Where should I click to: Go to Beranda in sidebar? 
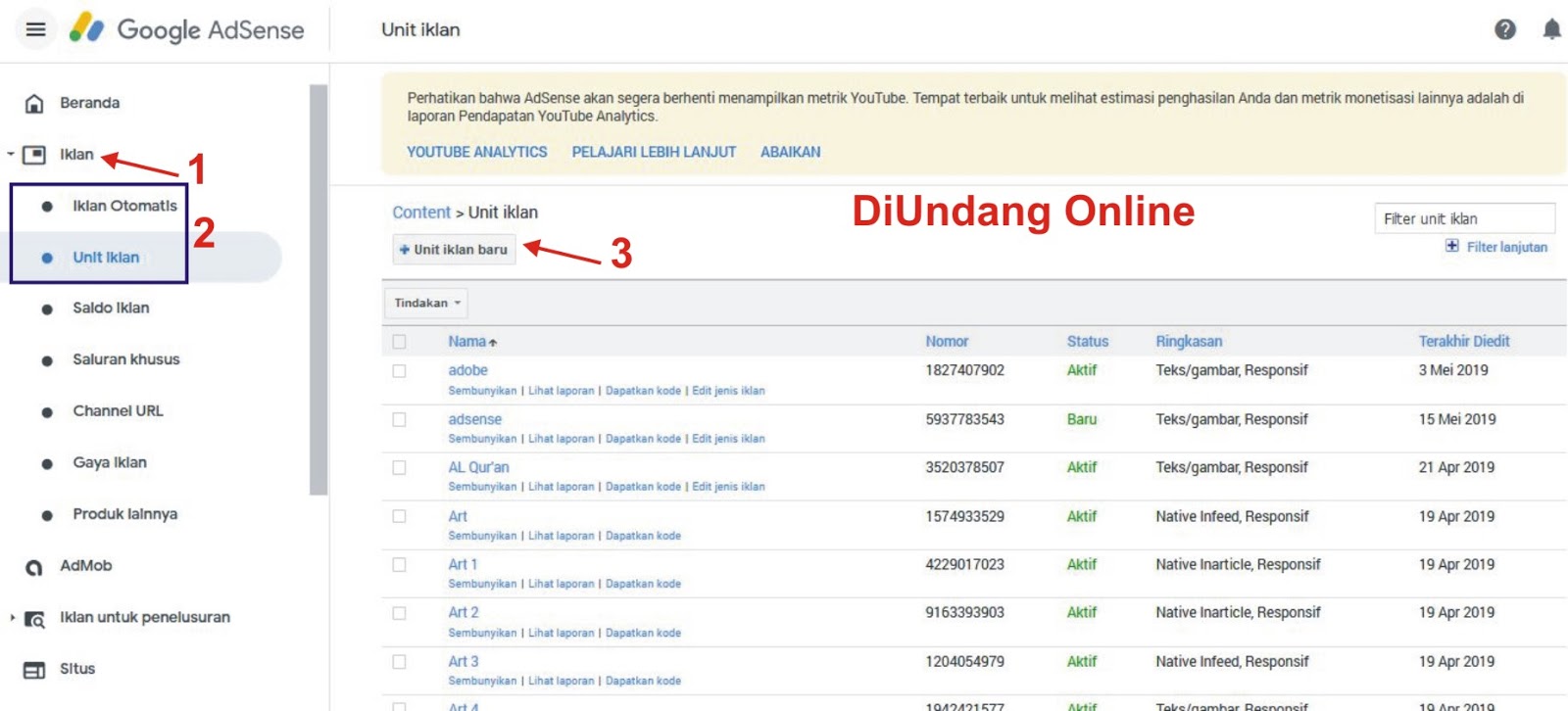tap(89, 103)
